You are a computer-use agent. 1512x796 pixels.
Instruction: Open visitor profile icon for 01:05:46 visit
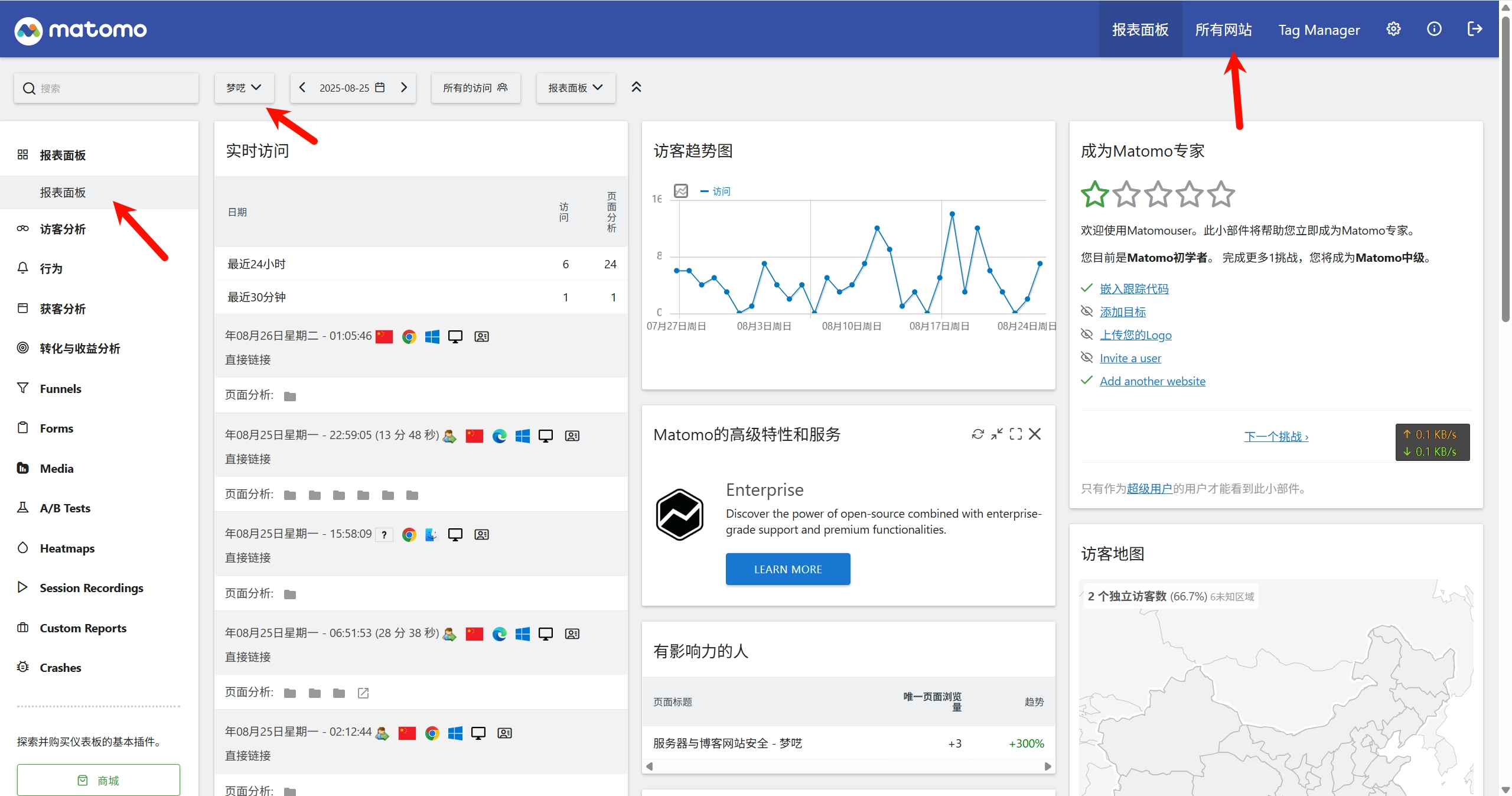481,336
